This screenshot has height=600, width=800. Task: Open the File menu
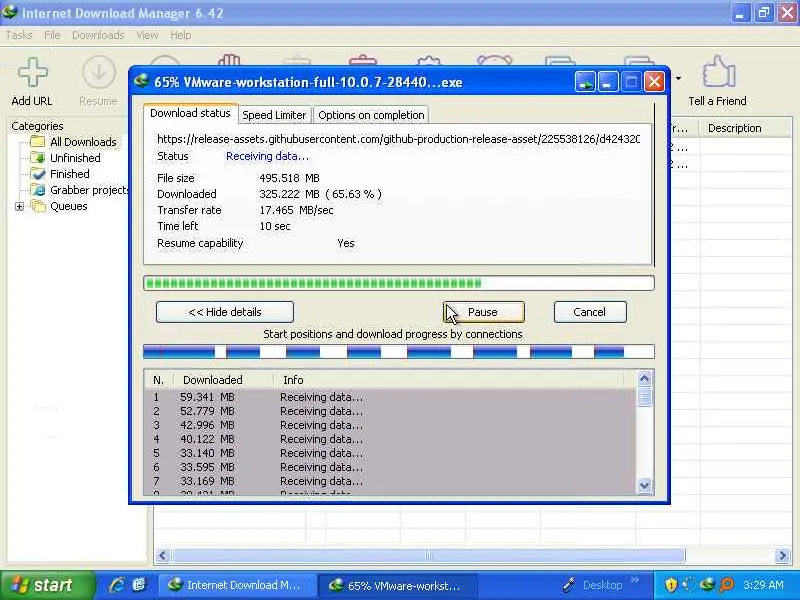[x=52, y=35]
